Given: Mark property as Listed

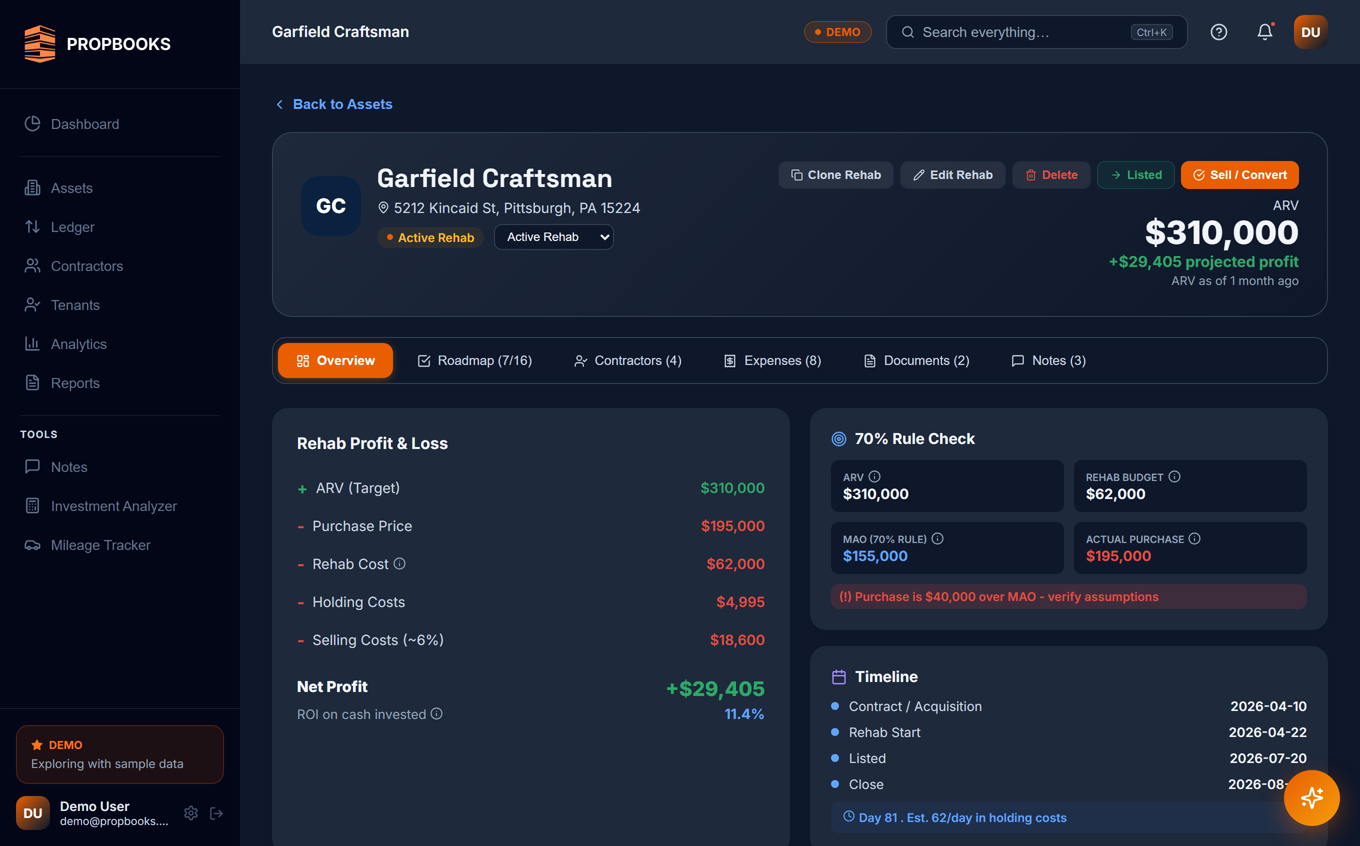Looking at the screenshot, I should pyautogui.click(x=1136, y=175).
